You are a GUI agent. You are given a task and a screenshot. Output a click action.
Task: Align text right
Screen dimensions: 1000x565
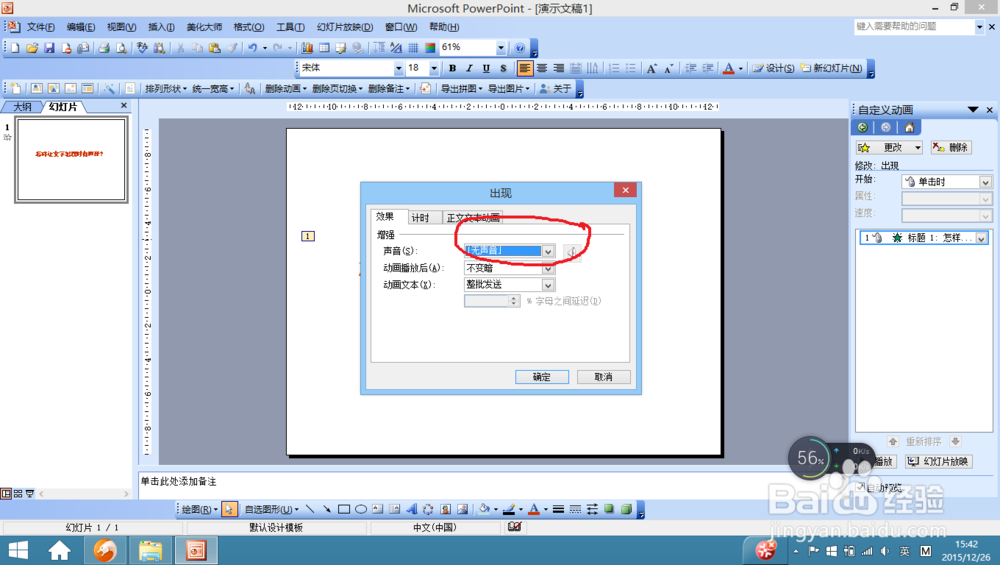559,68
